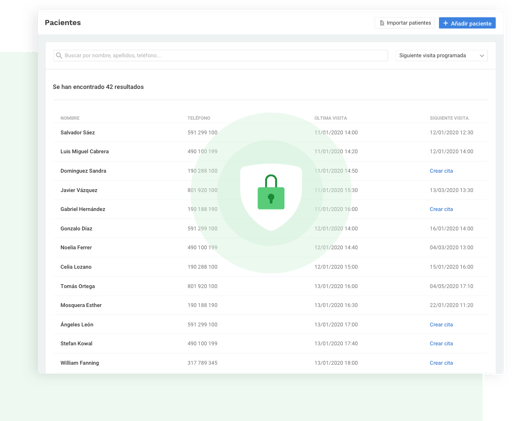This screenshot has width=512, height=421.
Task: Click next visit 04/05/2020 17:10
Action: point(451,286)
